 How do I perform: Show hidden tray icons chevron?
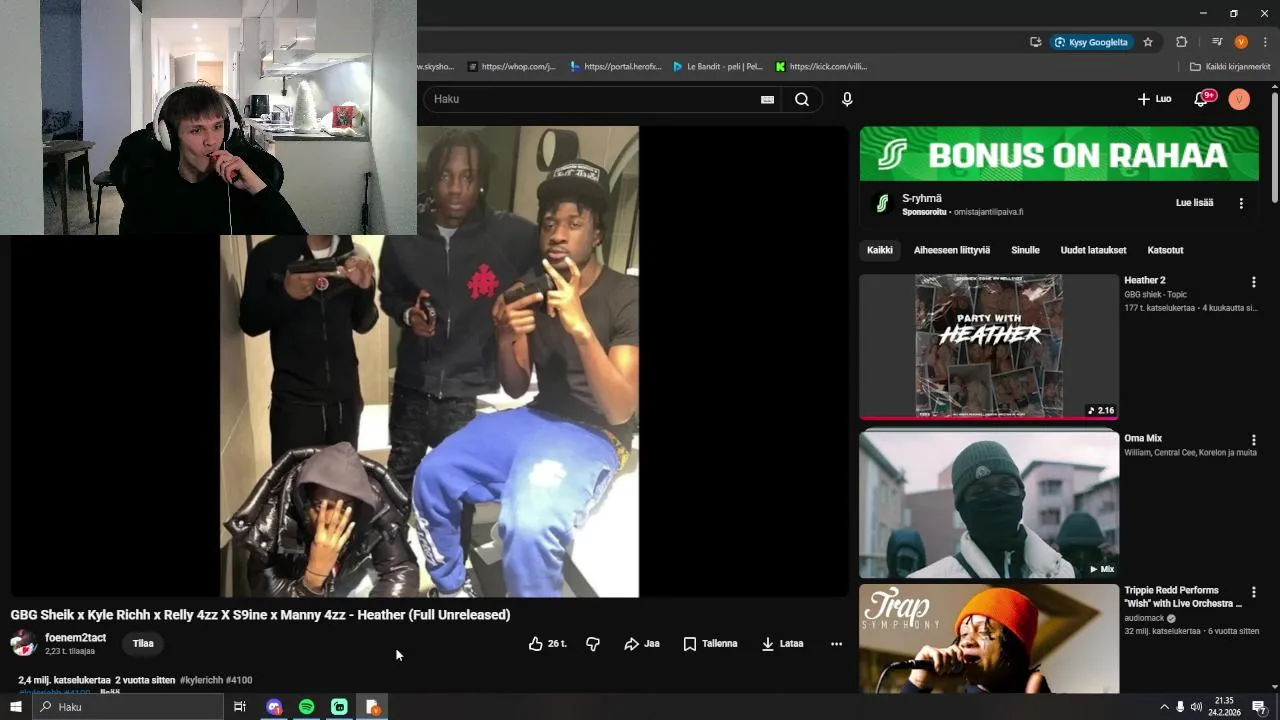click(1164, 707)
